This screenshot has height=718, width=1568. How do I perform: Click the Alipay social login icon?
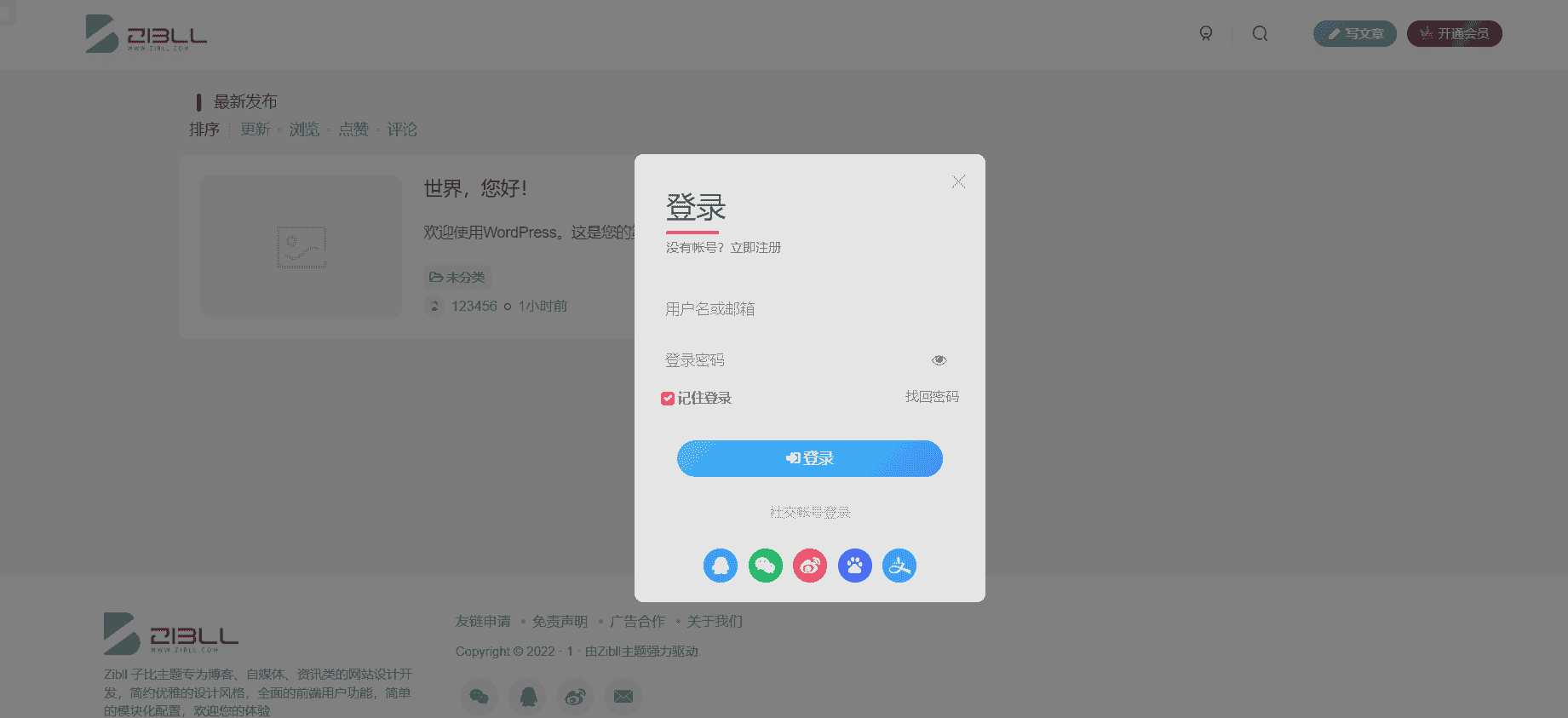point(899,566)
